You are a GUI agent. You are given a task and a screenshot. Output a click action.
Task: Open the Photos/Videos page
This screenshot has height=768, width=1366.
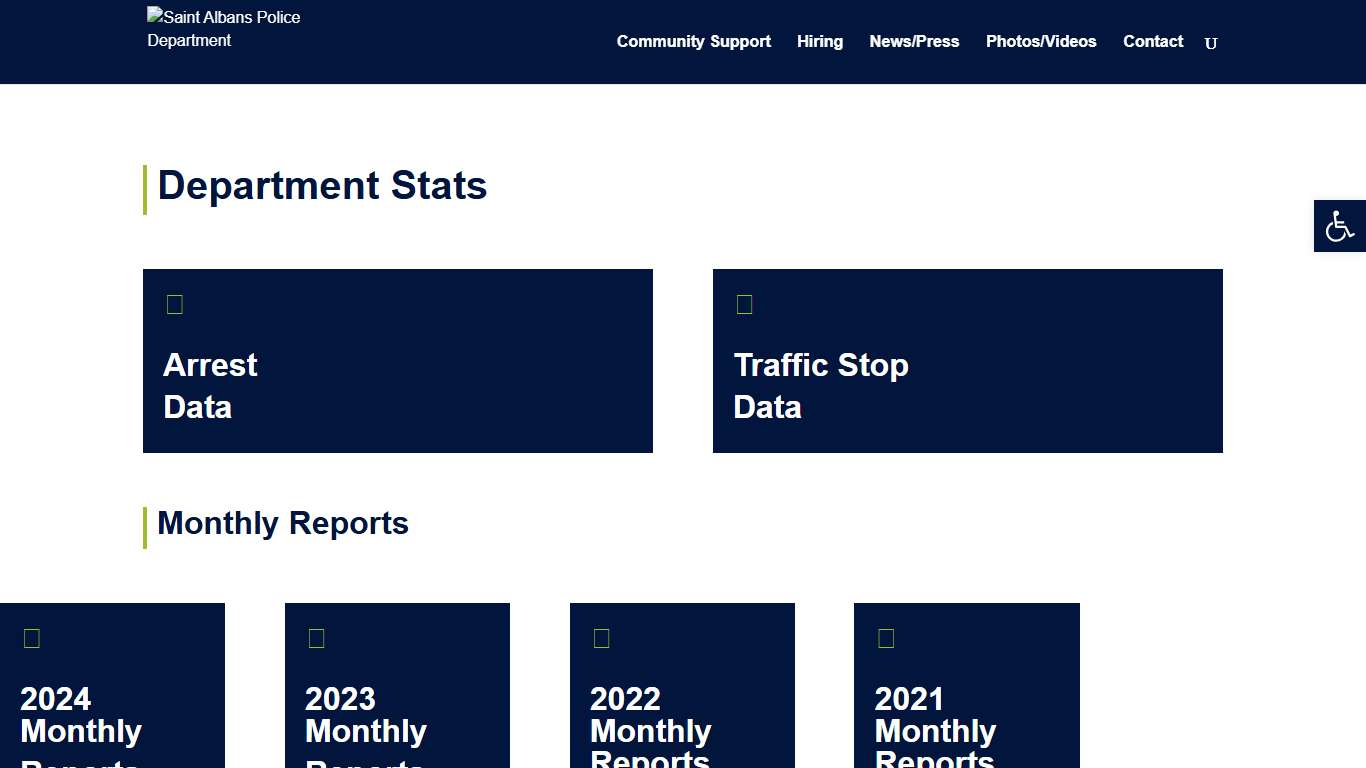click(x=1041, y=42)
